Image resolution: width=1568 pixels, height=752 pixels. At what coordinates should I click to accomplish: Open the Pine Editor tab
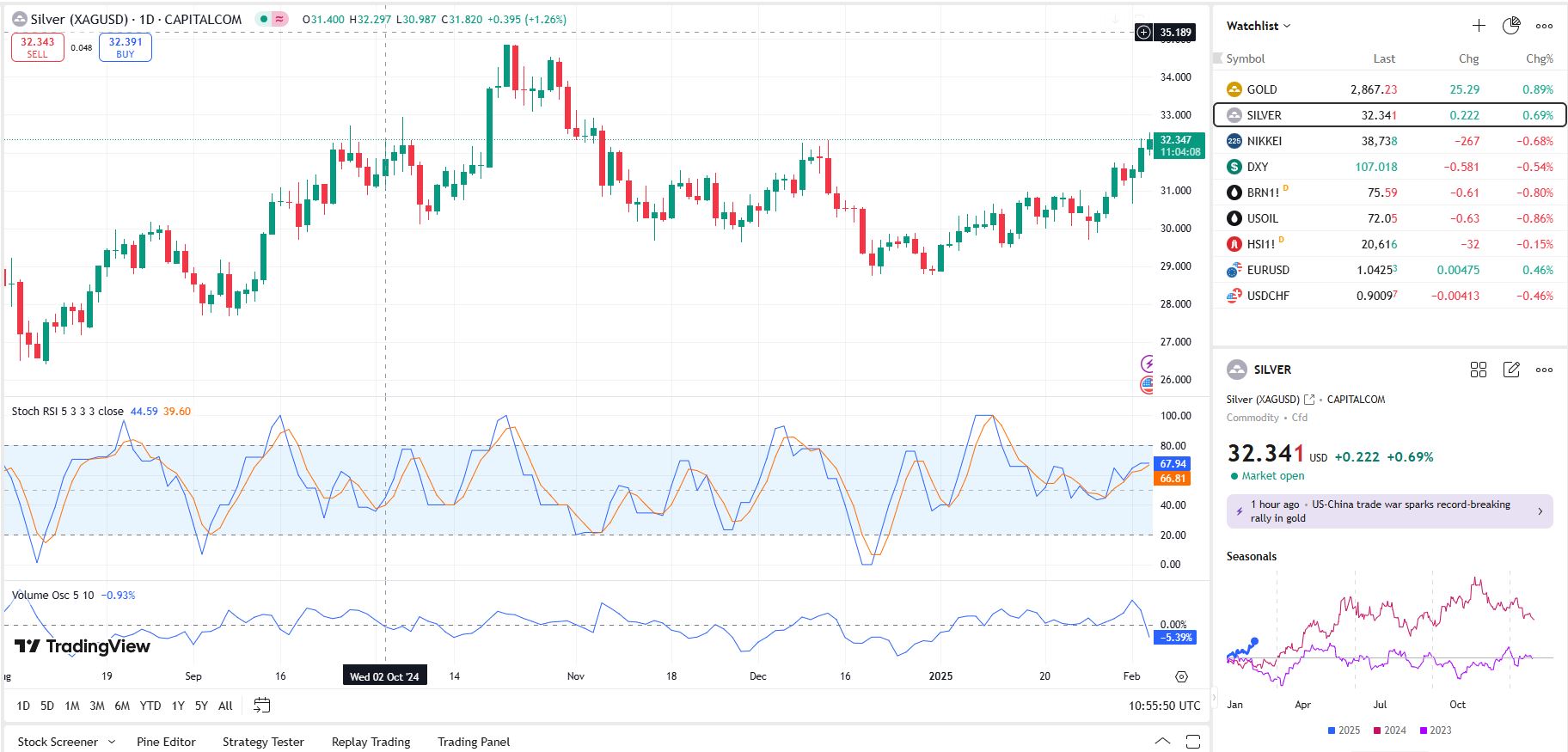tap(166, 742)
